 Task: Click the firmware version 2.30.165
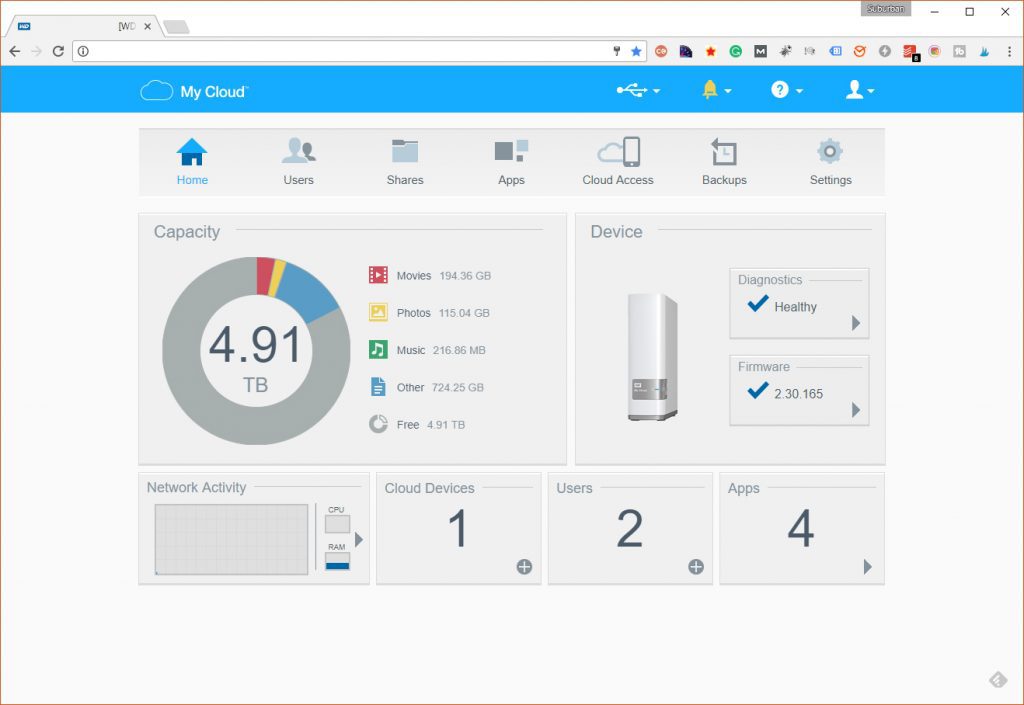coord(799,394)
